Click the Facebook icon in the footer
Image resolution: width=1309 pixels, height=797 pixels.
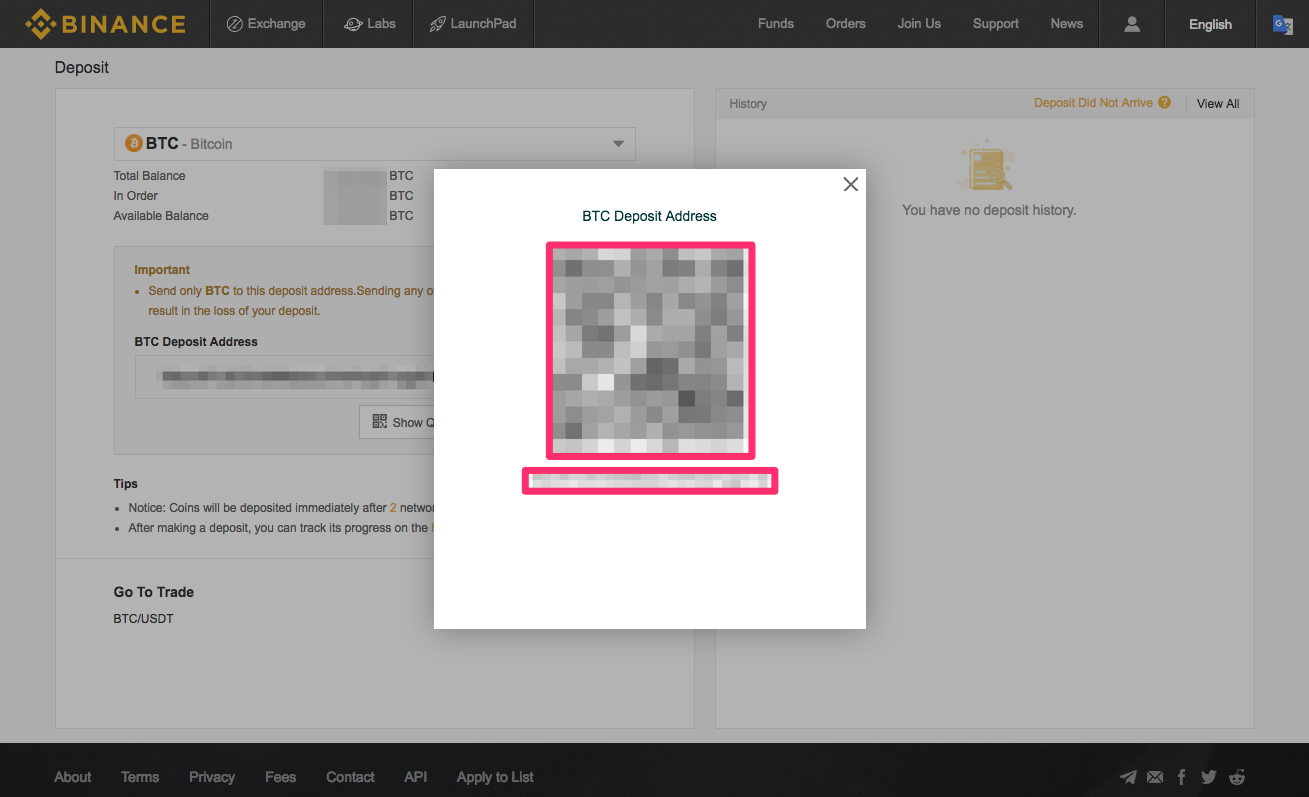pos(1182,777)
